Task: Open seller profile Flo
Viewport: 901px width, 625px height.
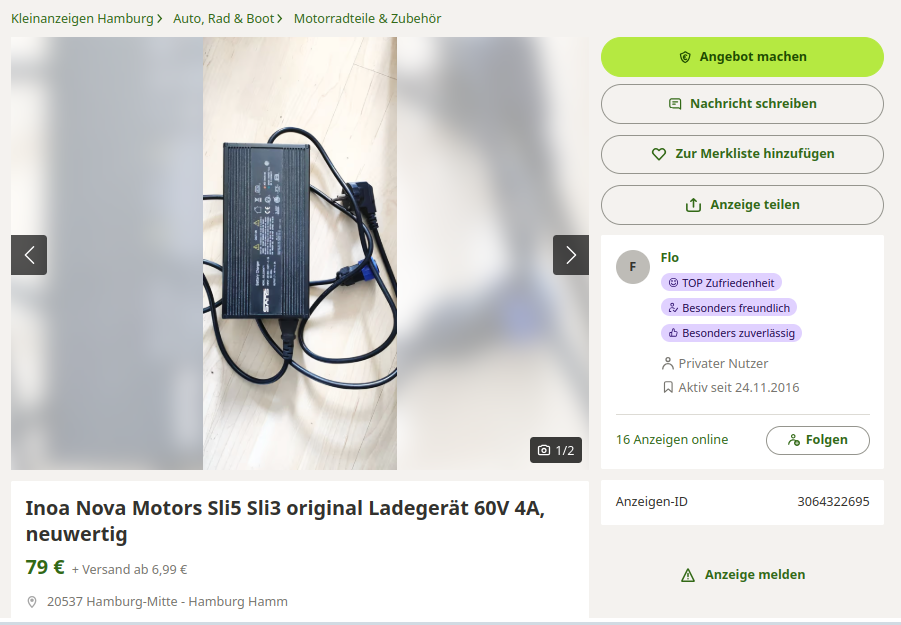Action: pyautogui.click(x=669, y=258)
